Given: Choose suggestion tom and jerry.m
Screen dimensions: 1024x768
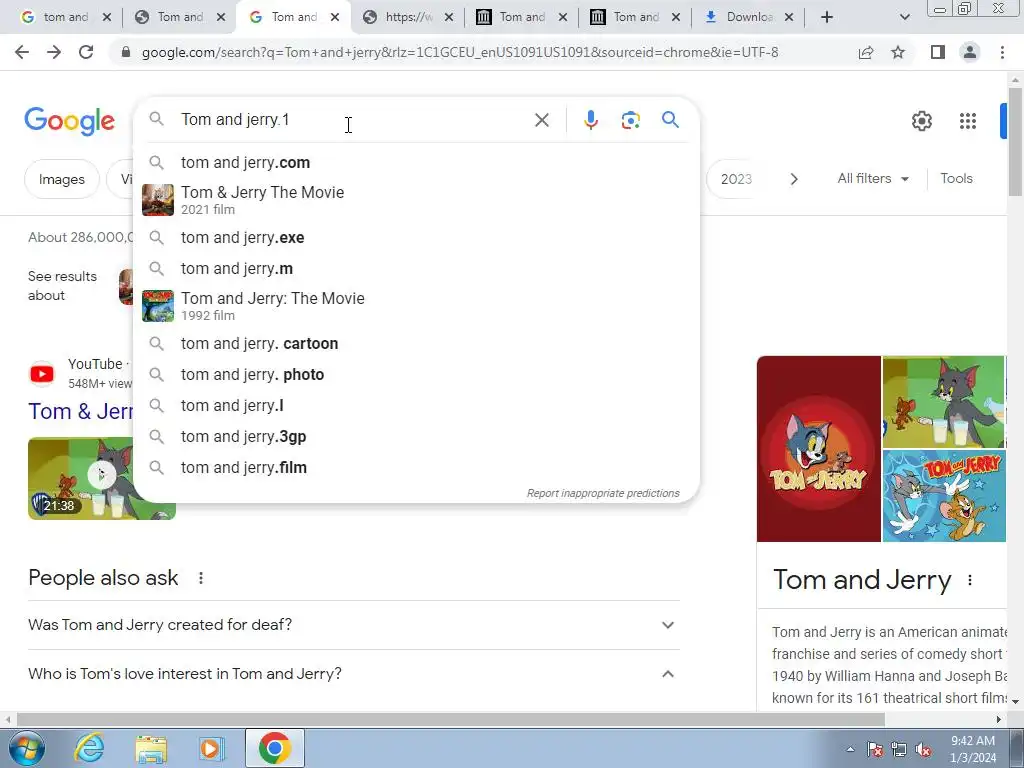Looking at the screenshot, I should tap(416, 268).
